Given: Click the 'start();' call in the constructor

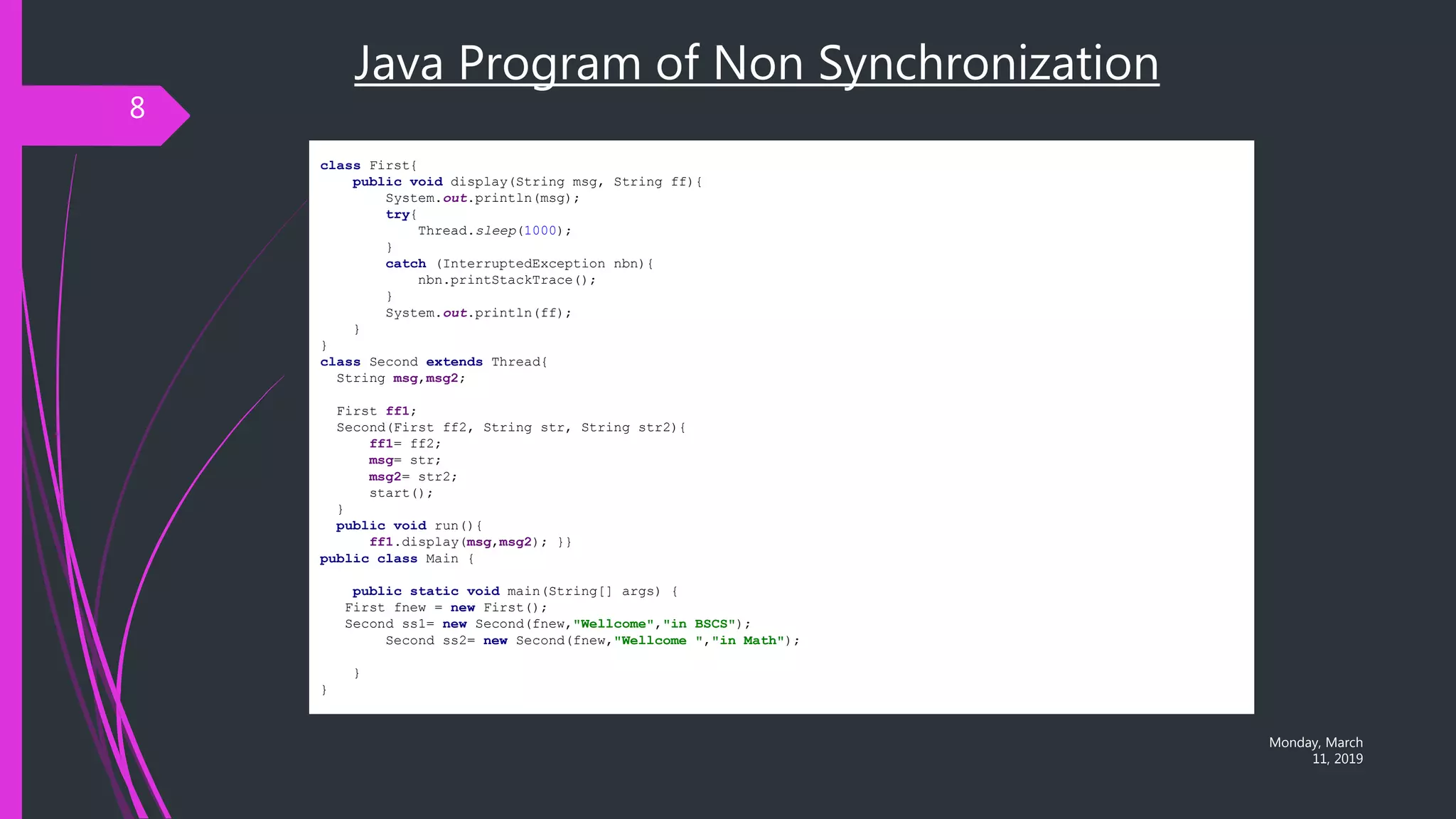Looking at the screenshot, I should click(x=400, y=493).
